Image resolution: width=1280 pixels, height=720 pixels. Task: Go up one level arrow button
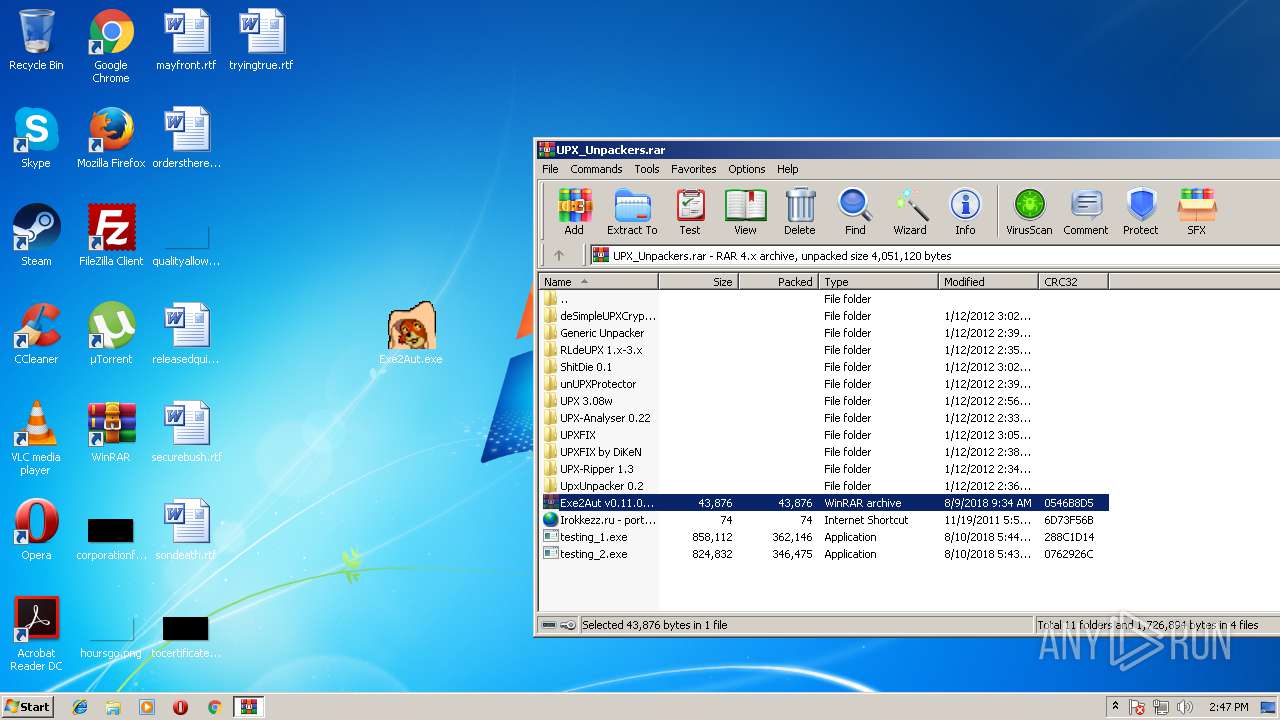click(x=559, y=256)
